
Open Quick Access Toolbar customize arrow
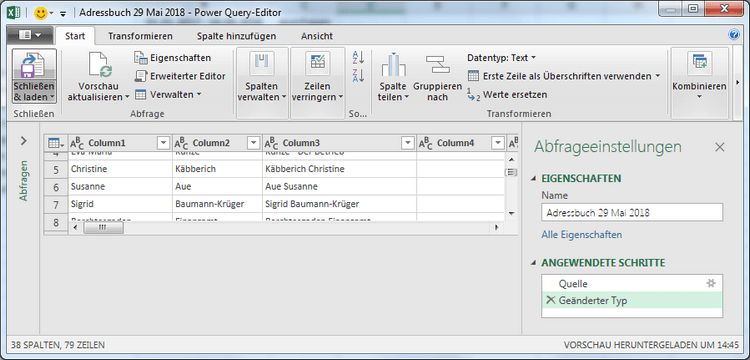63,13
